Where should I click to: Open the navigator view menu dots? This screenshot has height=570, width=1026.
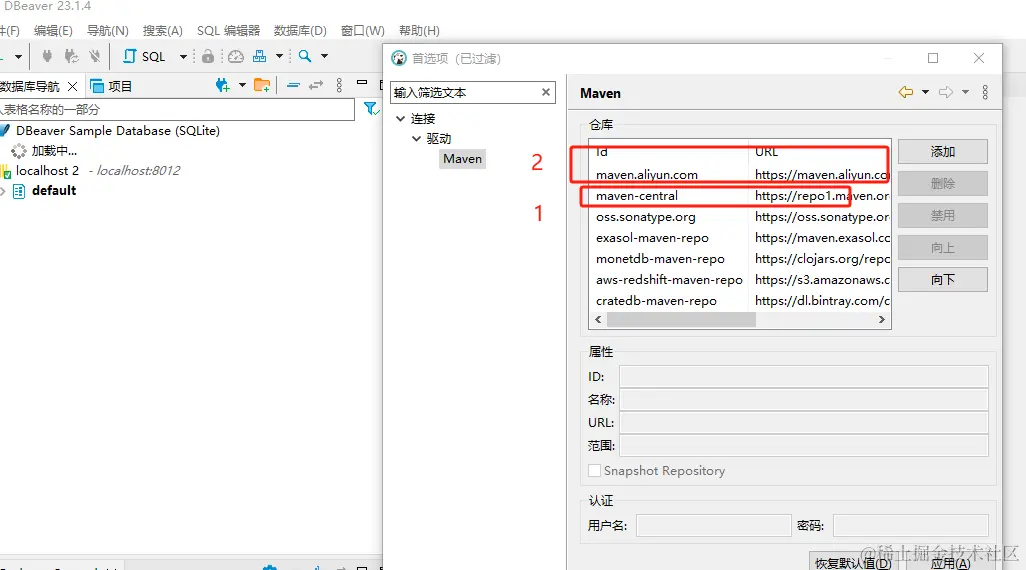(x=339, y=85)
